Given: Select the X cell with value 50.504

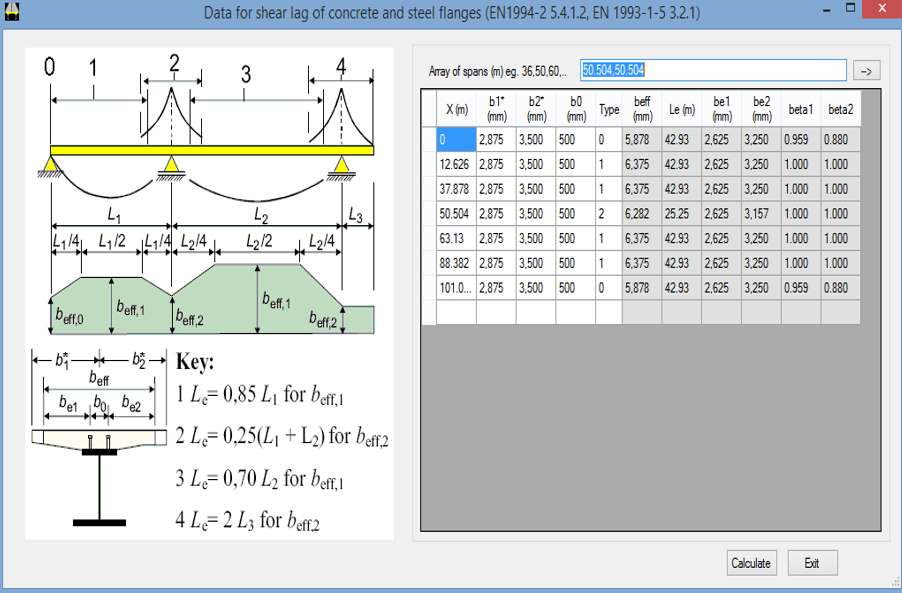Looking at the screenshot, I should pyautogui.click(x=456, y=214).
